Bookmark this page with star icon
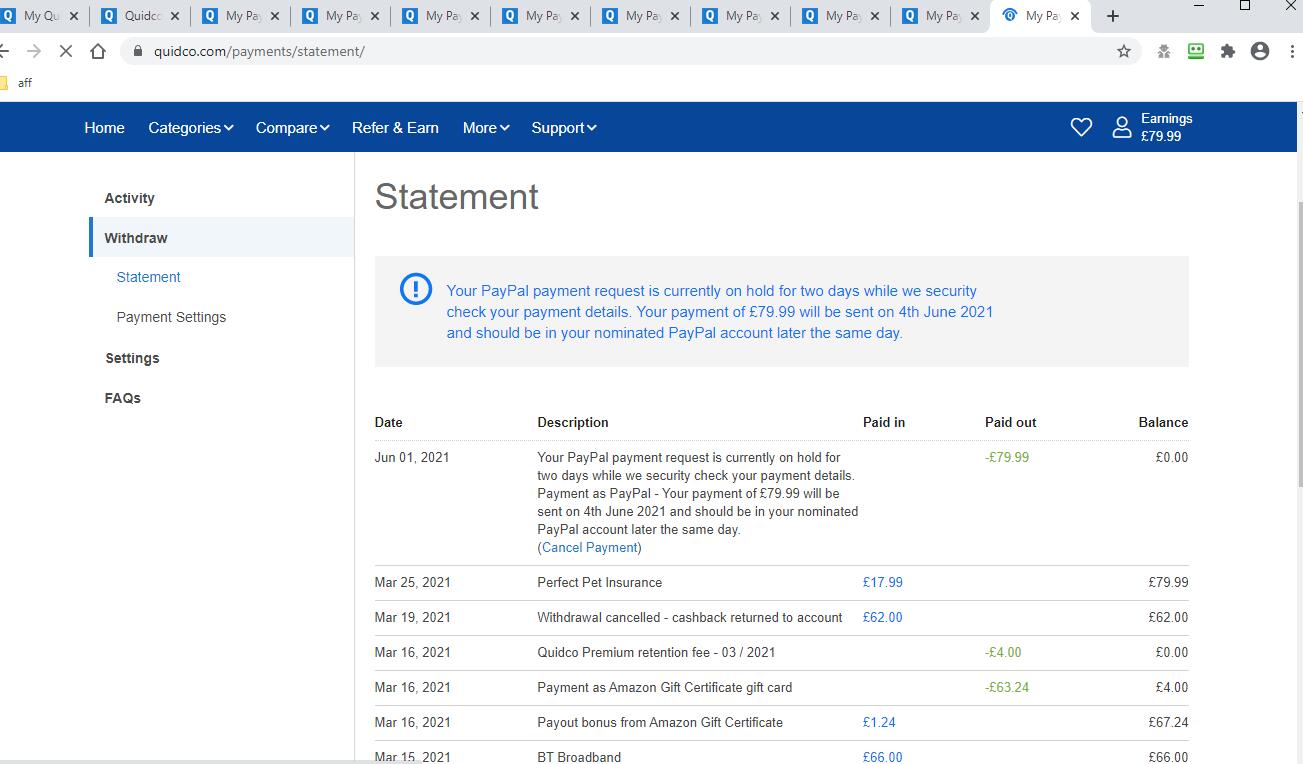The width and height of the screenshot is (1303, 764). coord(1124,51)
